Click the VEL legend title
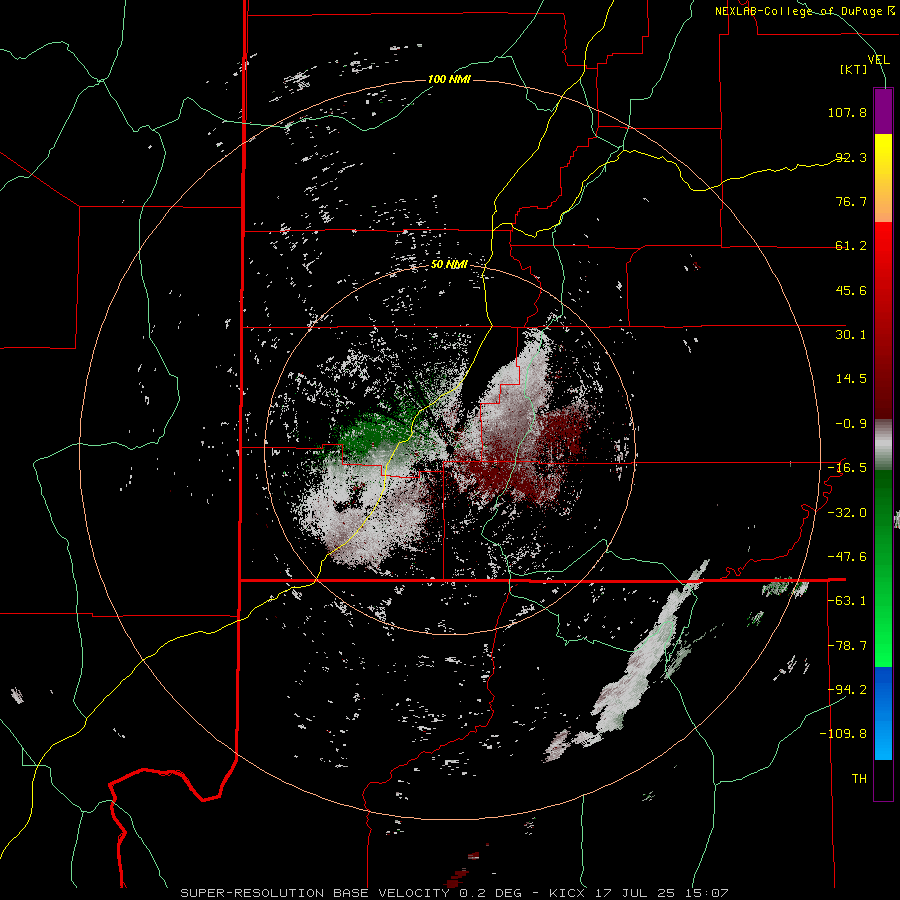 tap(878, 60)
